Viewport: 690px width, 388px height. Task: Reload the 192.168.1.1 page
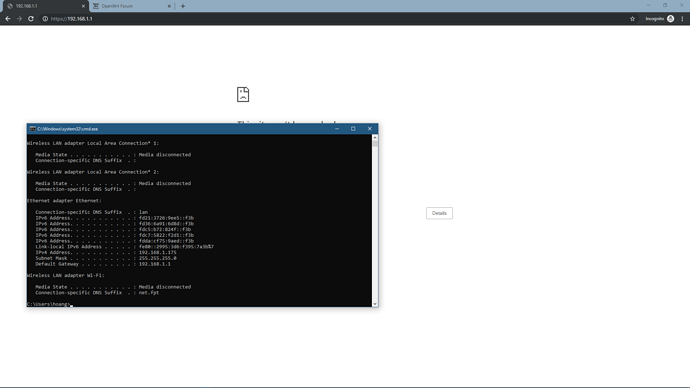[x=31, y=18]
